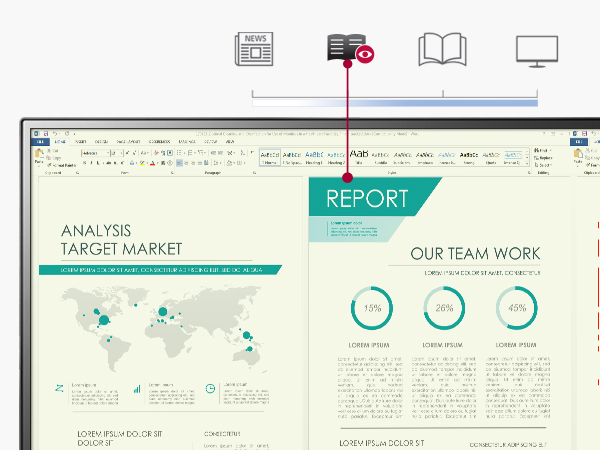Select the newspaper mode icon

pyautogui.click(x=255, y=49)
